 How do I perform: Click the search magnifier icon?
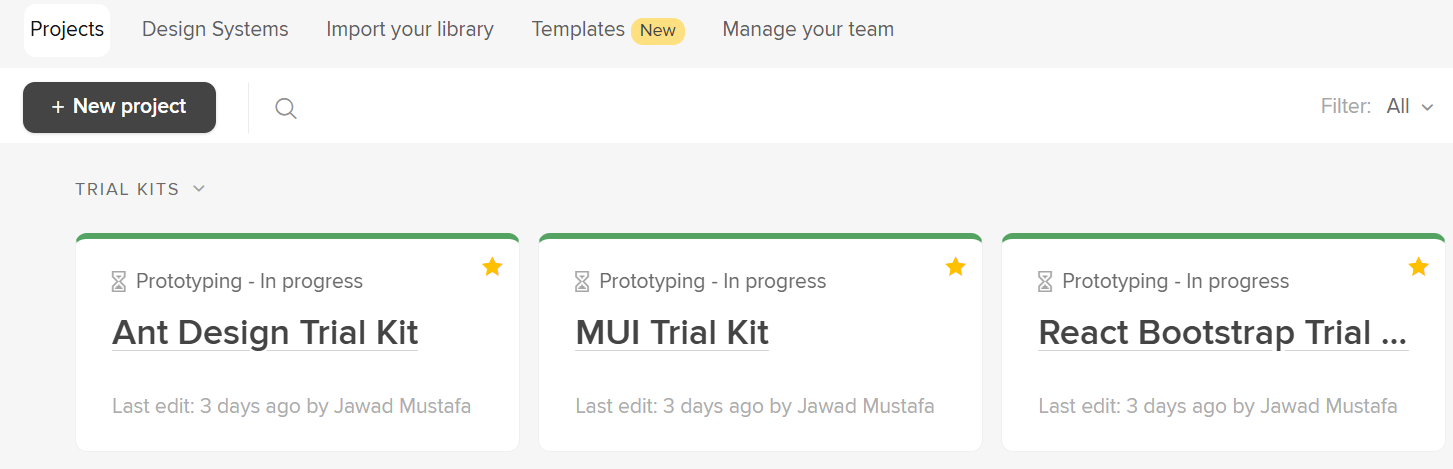pos(286,108)
